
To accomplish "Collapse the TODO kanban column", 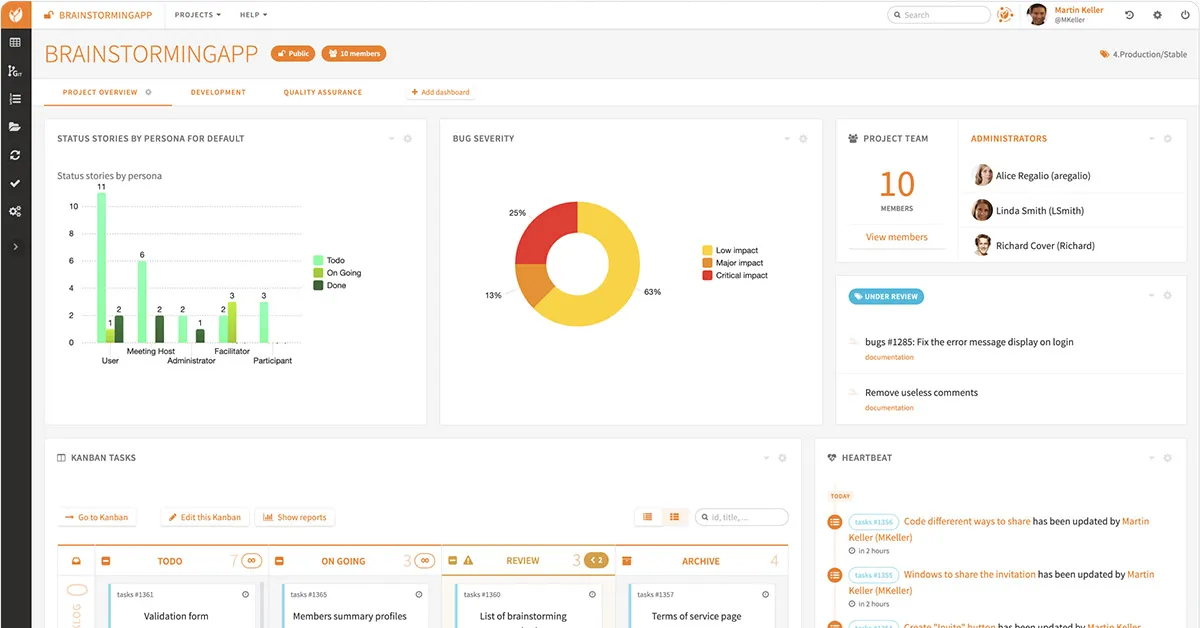I will (106, 561).
